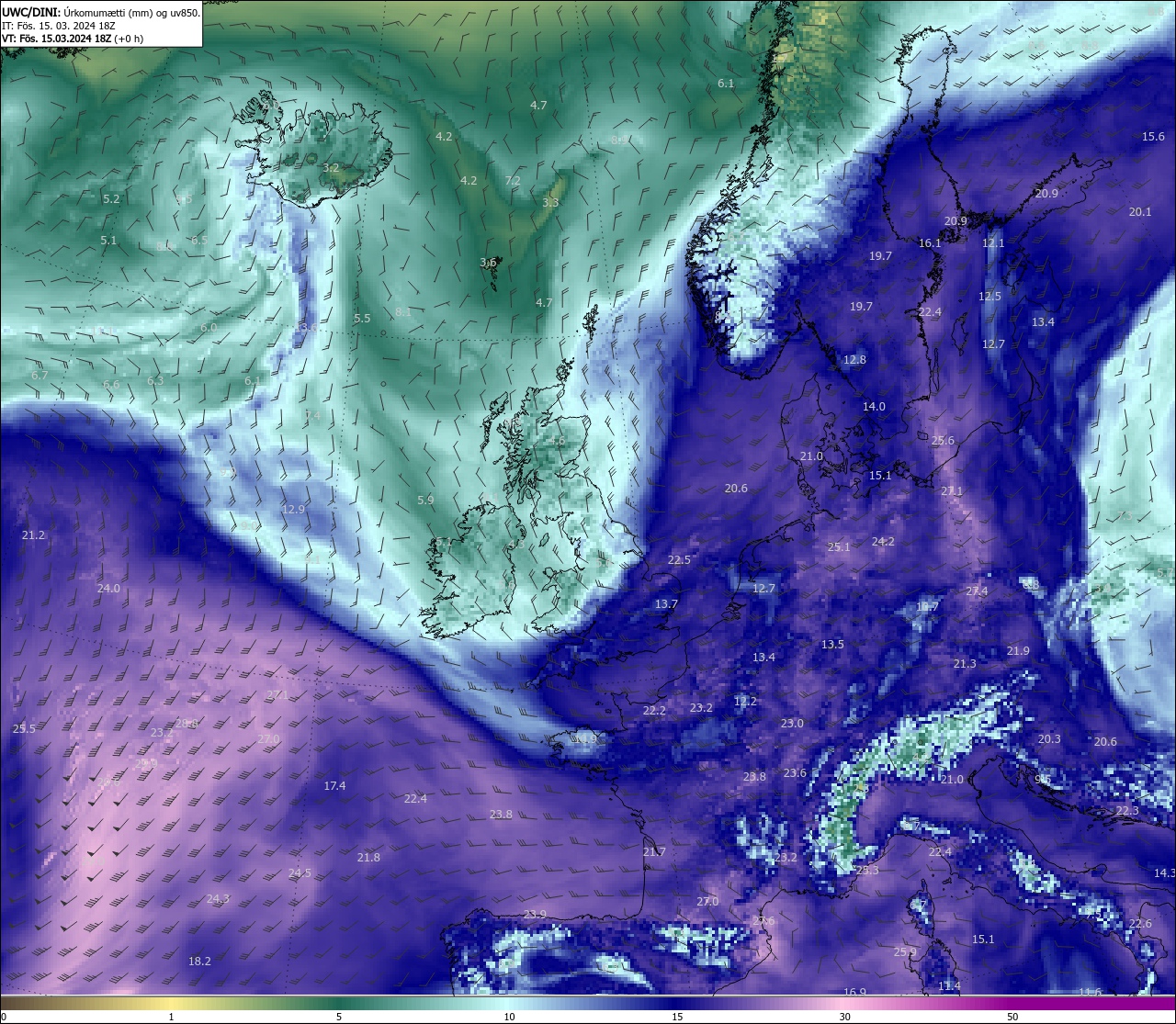Viewport: 1176px width, 1024px height.
Task: Click the 22.2 value over France
Action: 654,711
